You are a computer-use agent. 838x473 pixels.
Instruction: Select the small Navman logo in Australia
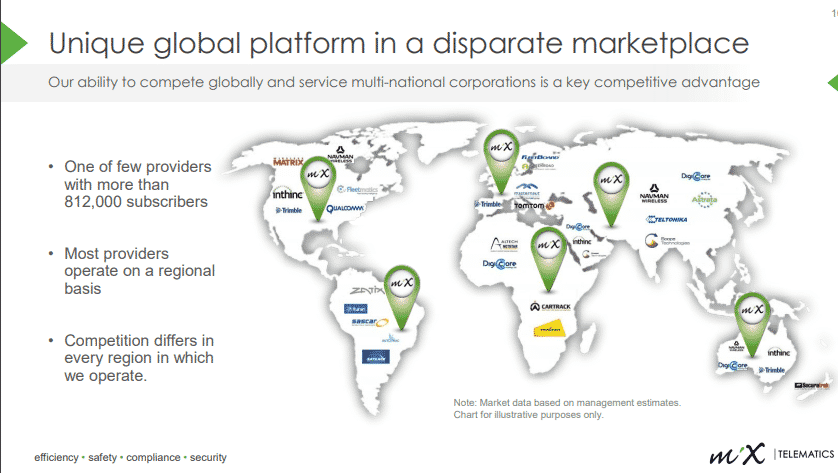736,346
